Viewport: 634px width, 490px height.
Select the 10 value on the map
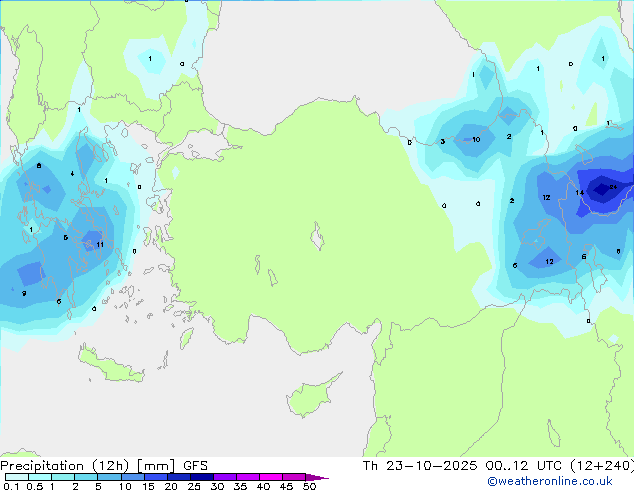click(x=476, y=139)
